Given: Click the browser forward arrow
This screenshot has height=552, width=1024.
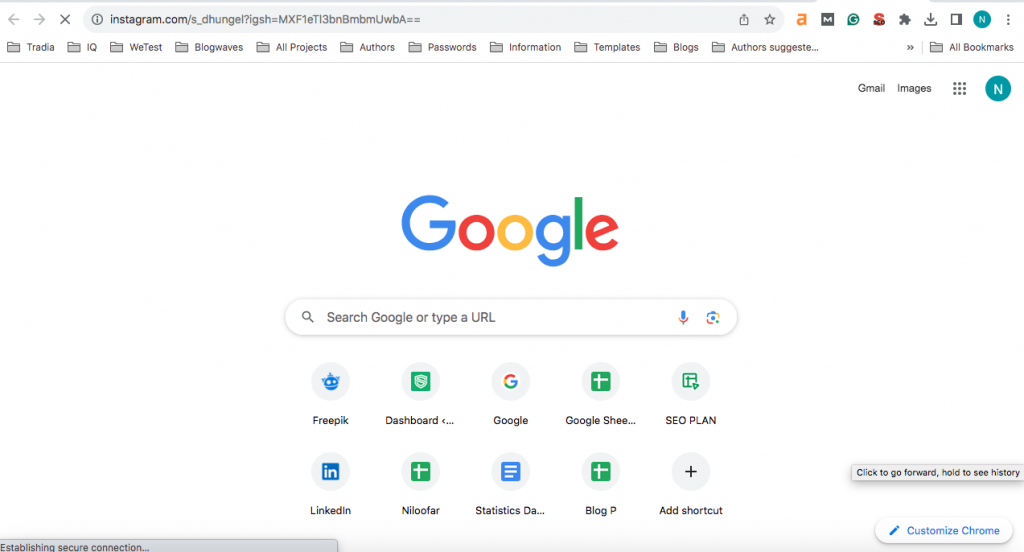Looking at the screenshot, I should click(x=39, y=20).
